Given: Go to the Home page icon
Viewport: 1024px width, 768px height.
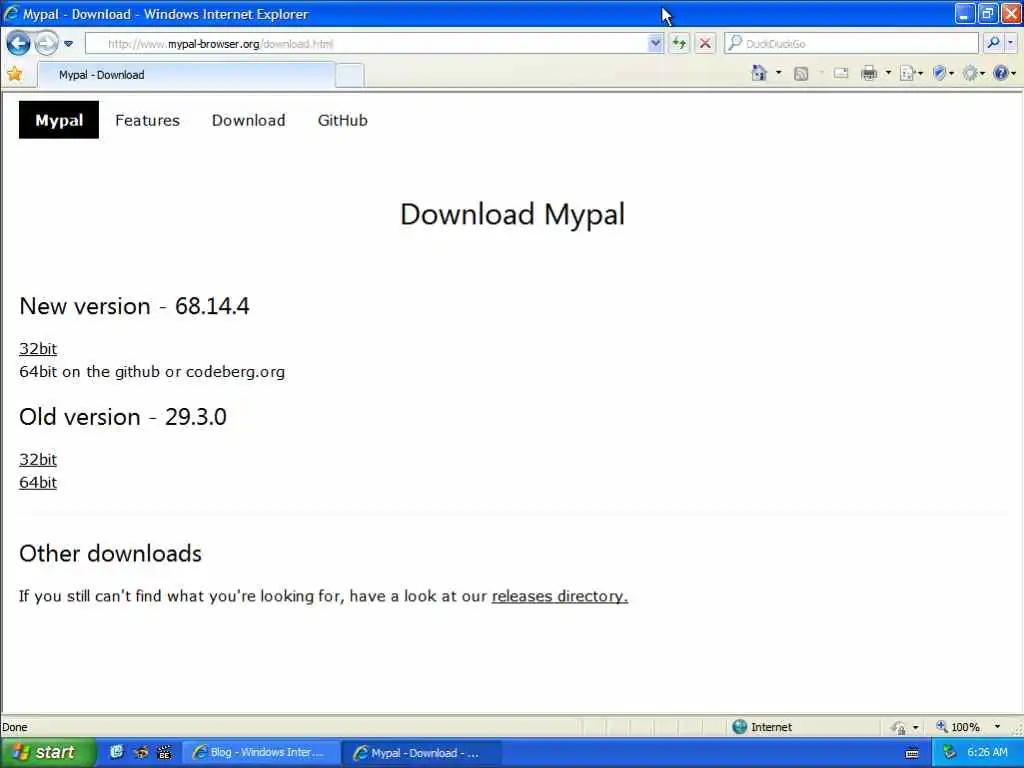Looking at the screenshot, I should [x=759, y=73].
